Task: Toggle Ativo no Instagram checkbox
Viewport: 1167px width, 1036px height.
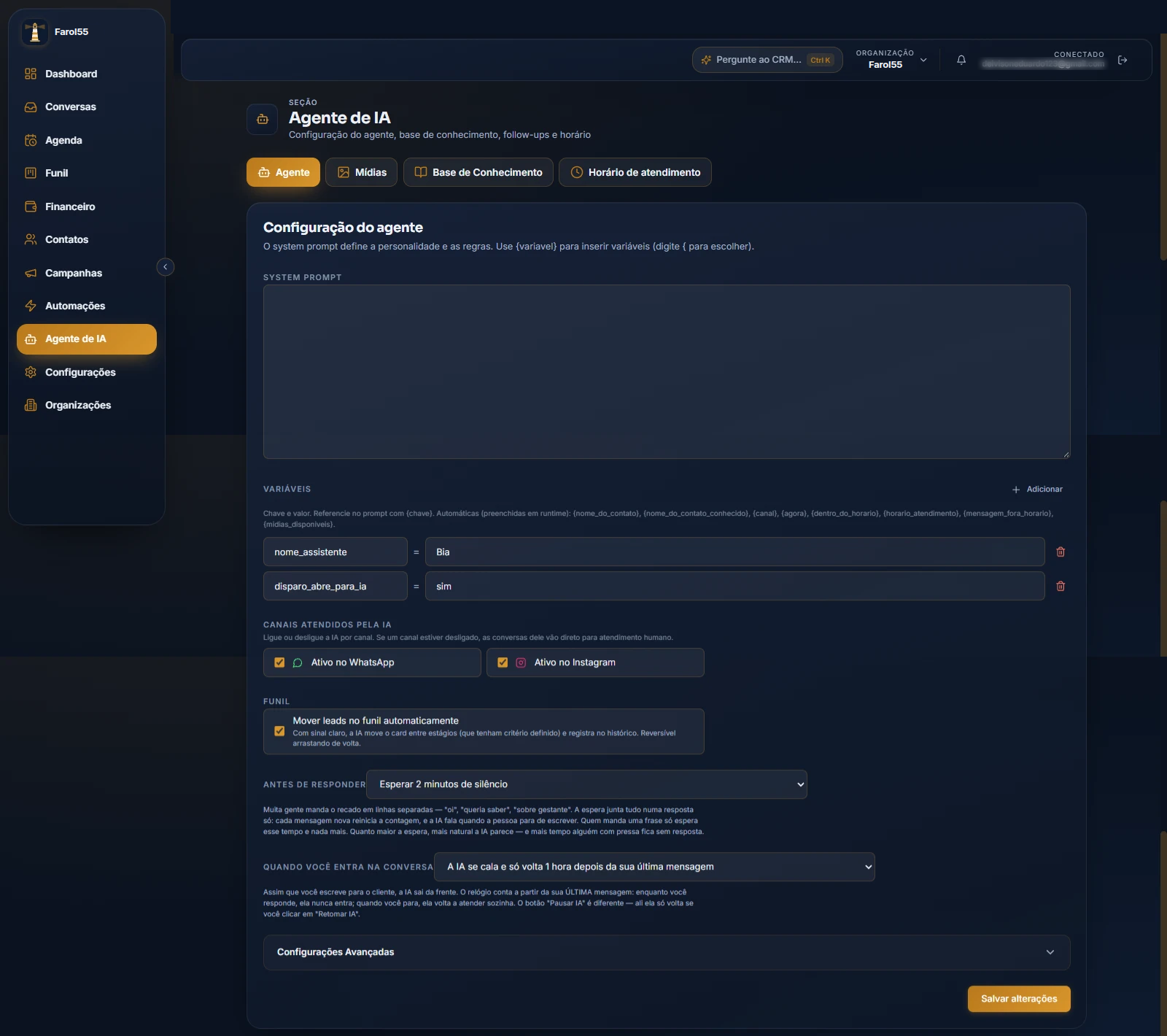Action: [x=503, y=662]
